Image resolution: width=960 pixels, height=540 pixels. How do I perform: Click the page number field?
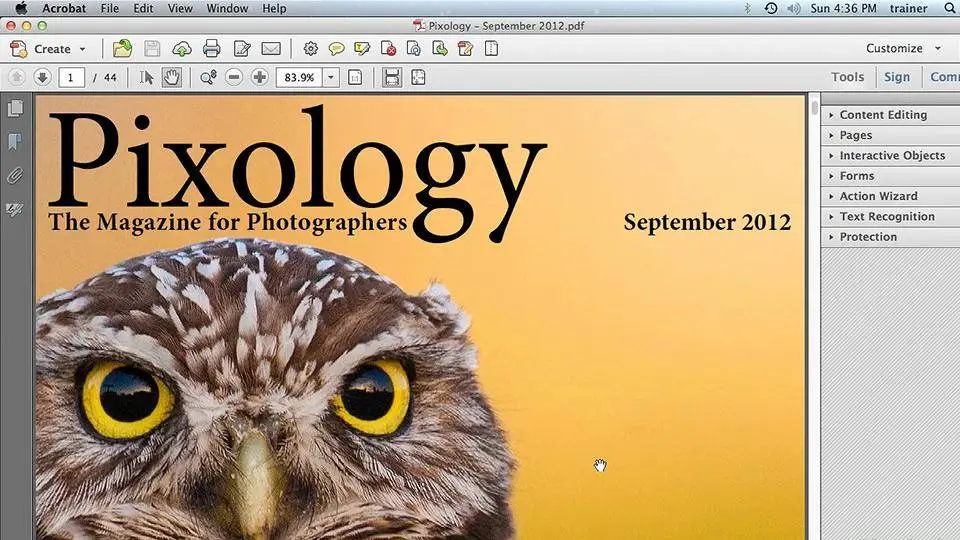(71, 78)
